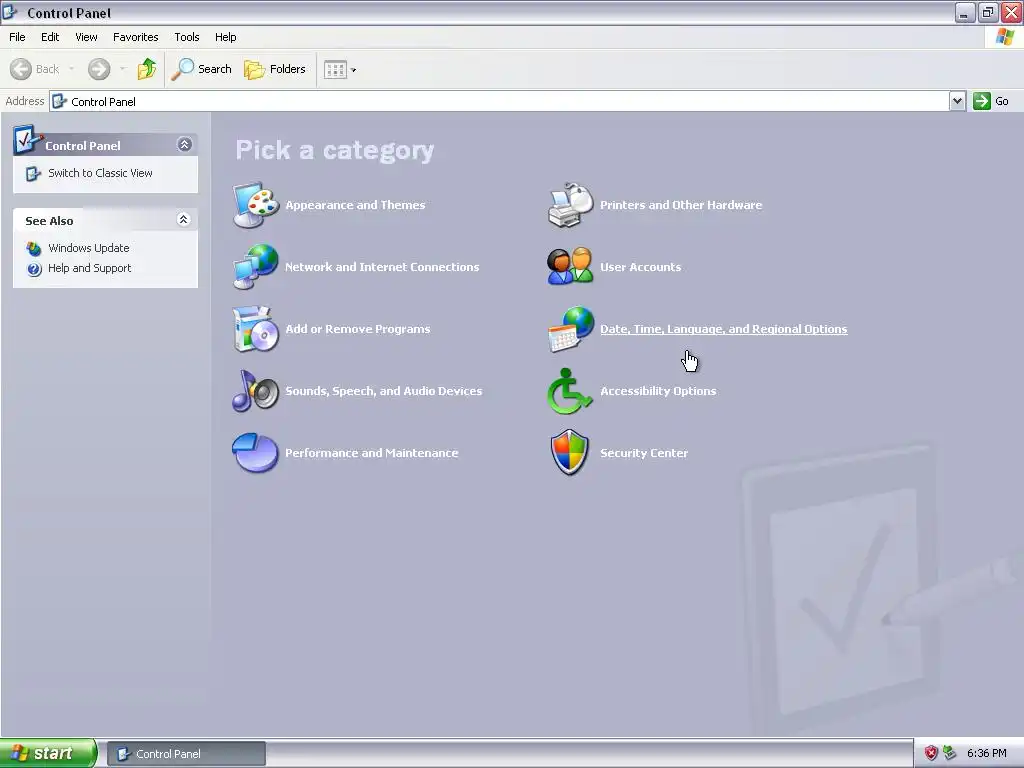1024x768 pixels.
Task: Collapse the Control Panel sidebar section
Action: 184,144
